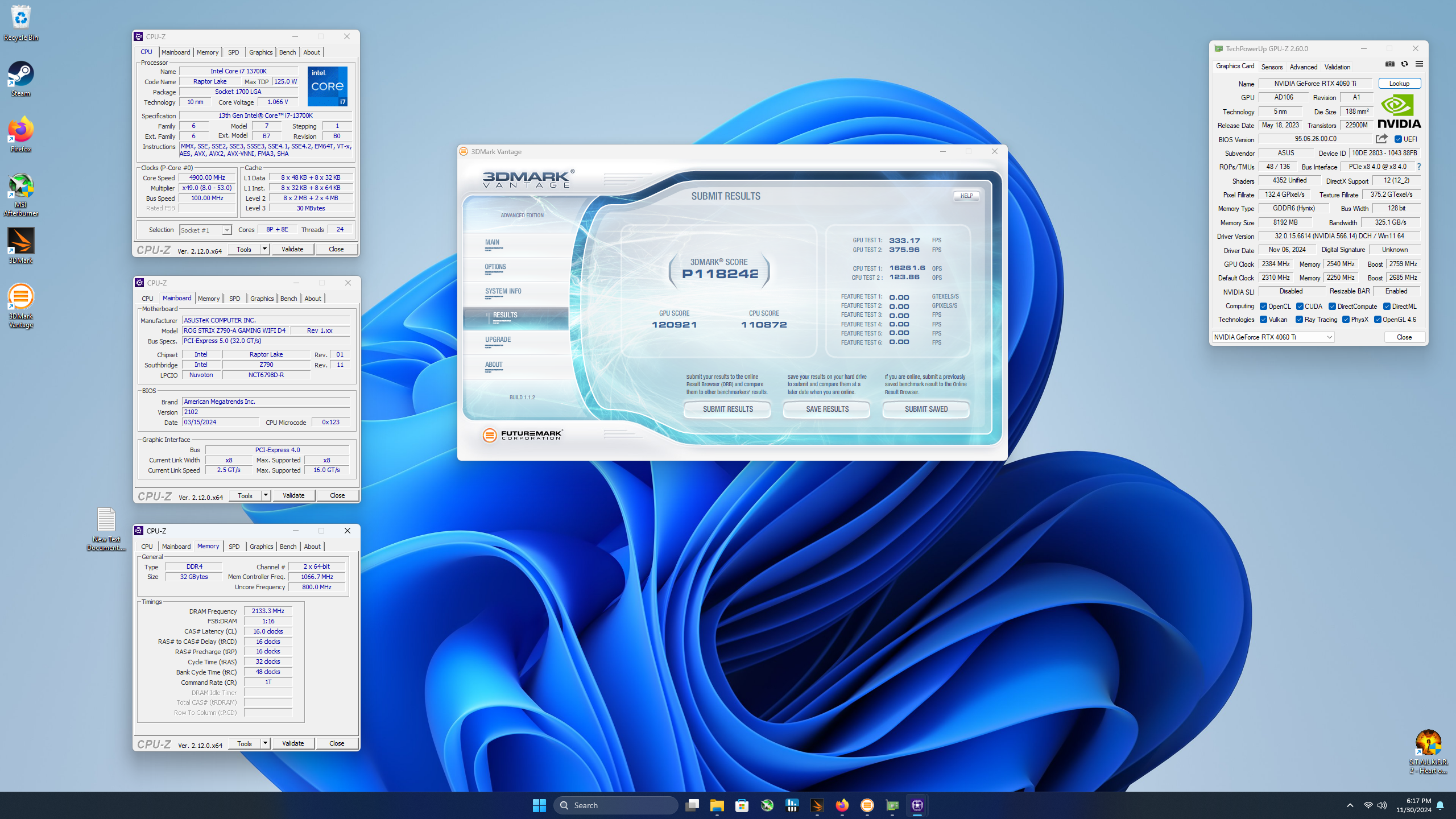Toggle the Ray Tracing checkbox in GPU-Z
The height and width of the screenshot is (819, 1456).
point(1299,320)
